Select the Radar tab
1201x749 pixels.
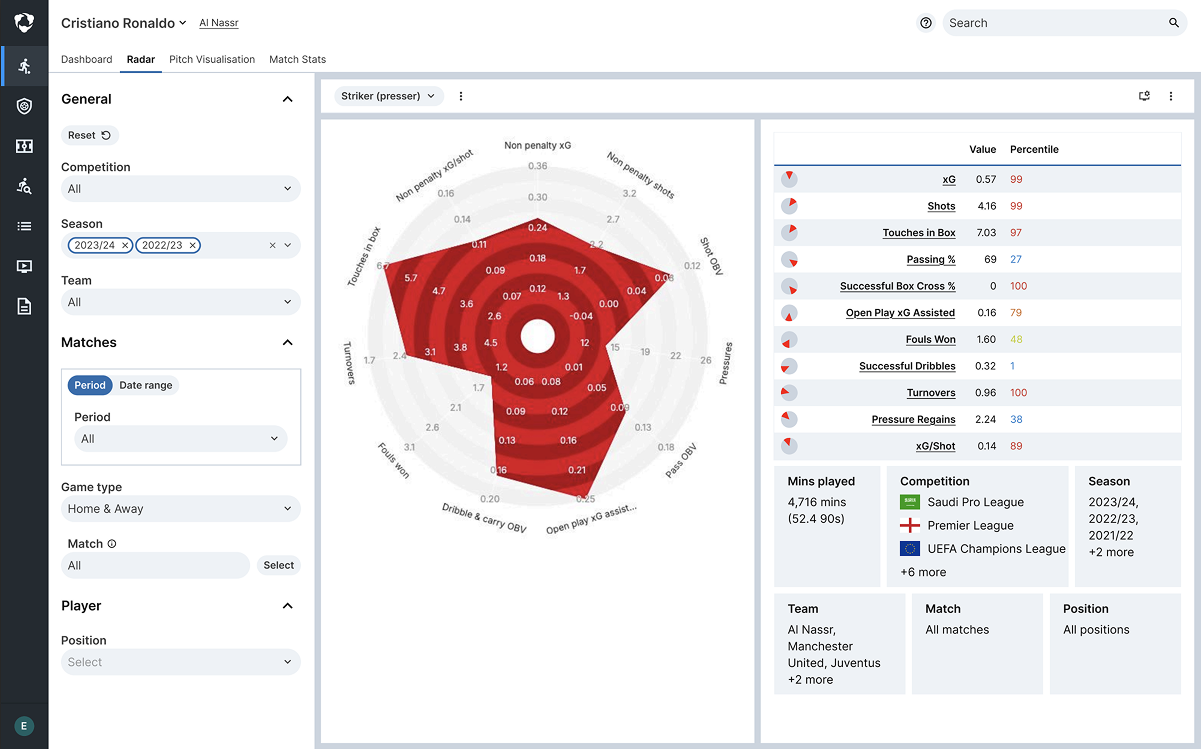coord(141,59)
